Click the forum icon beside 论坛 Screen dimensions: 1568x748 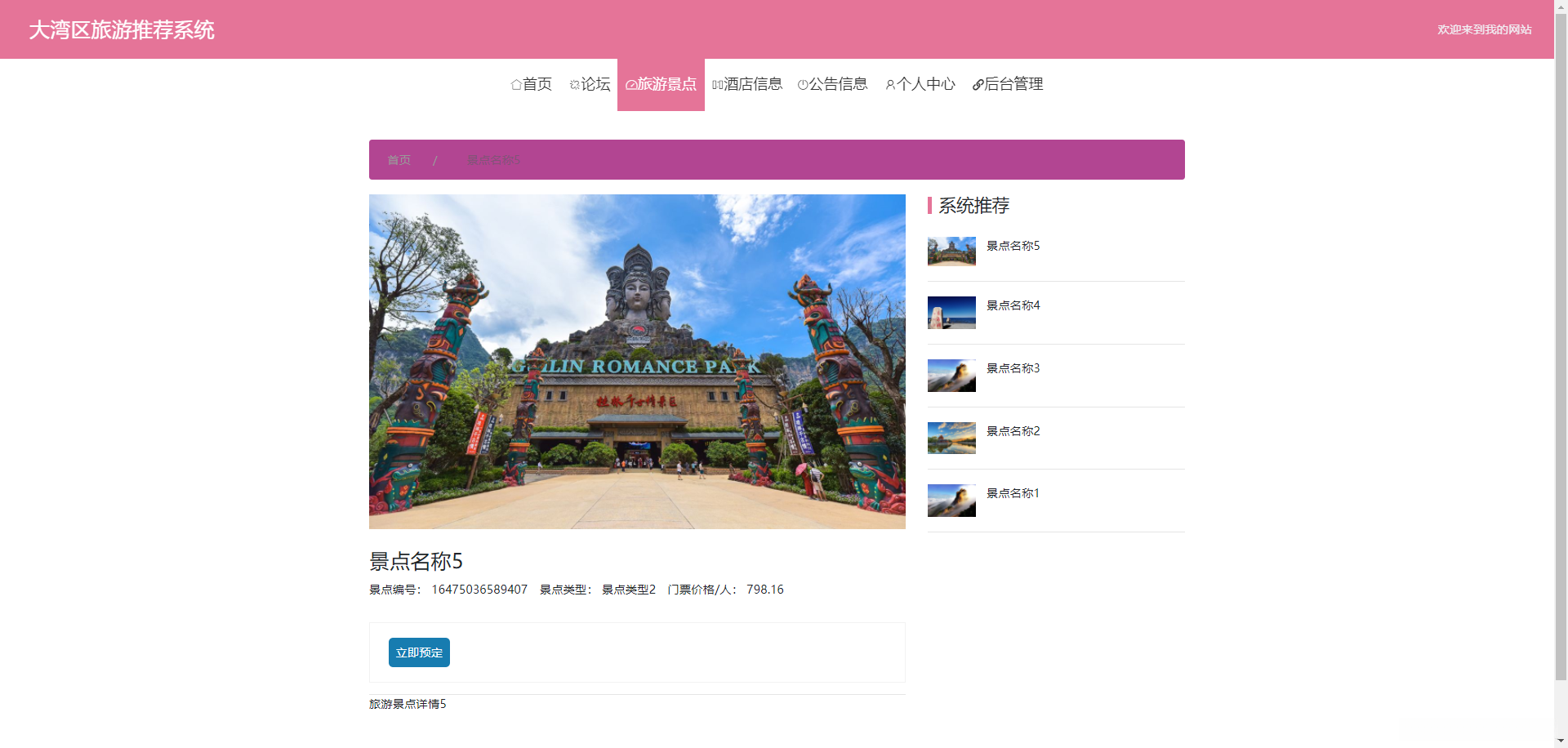tap(574, 84)
